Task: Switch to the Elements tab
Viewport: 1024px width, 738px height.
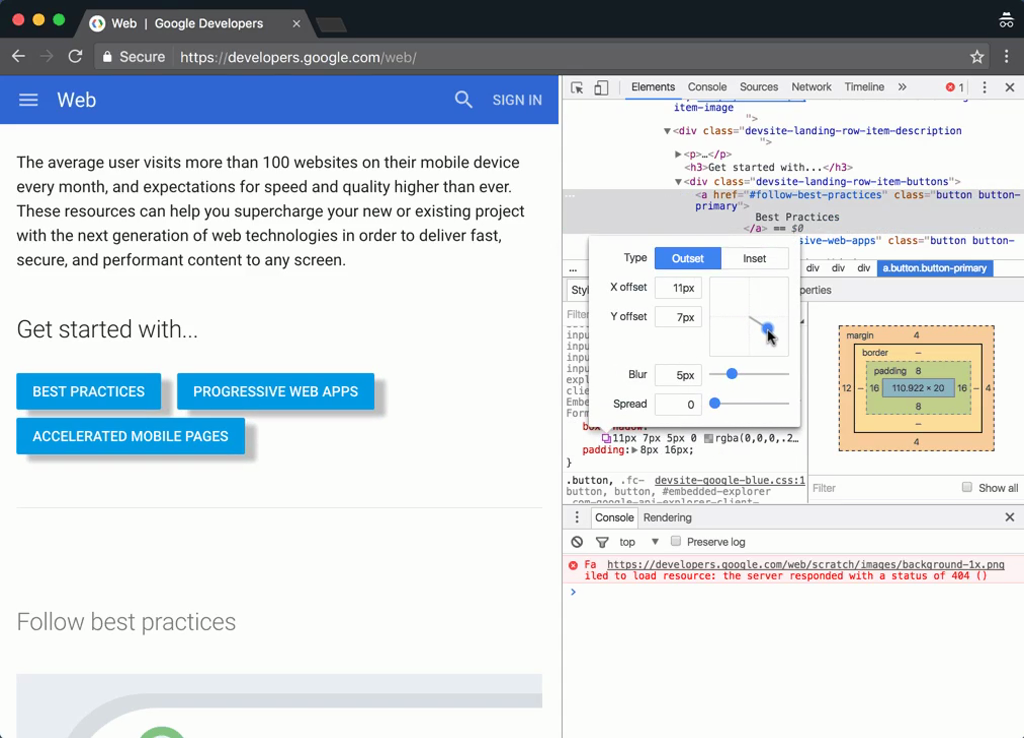Action: pyautogui.click(x=652, y=87)
